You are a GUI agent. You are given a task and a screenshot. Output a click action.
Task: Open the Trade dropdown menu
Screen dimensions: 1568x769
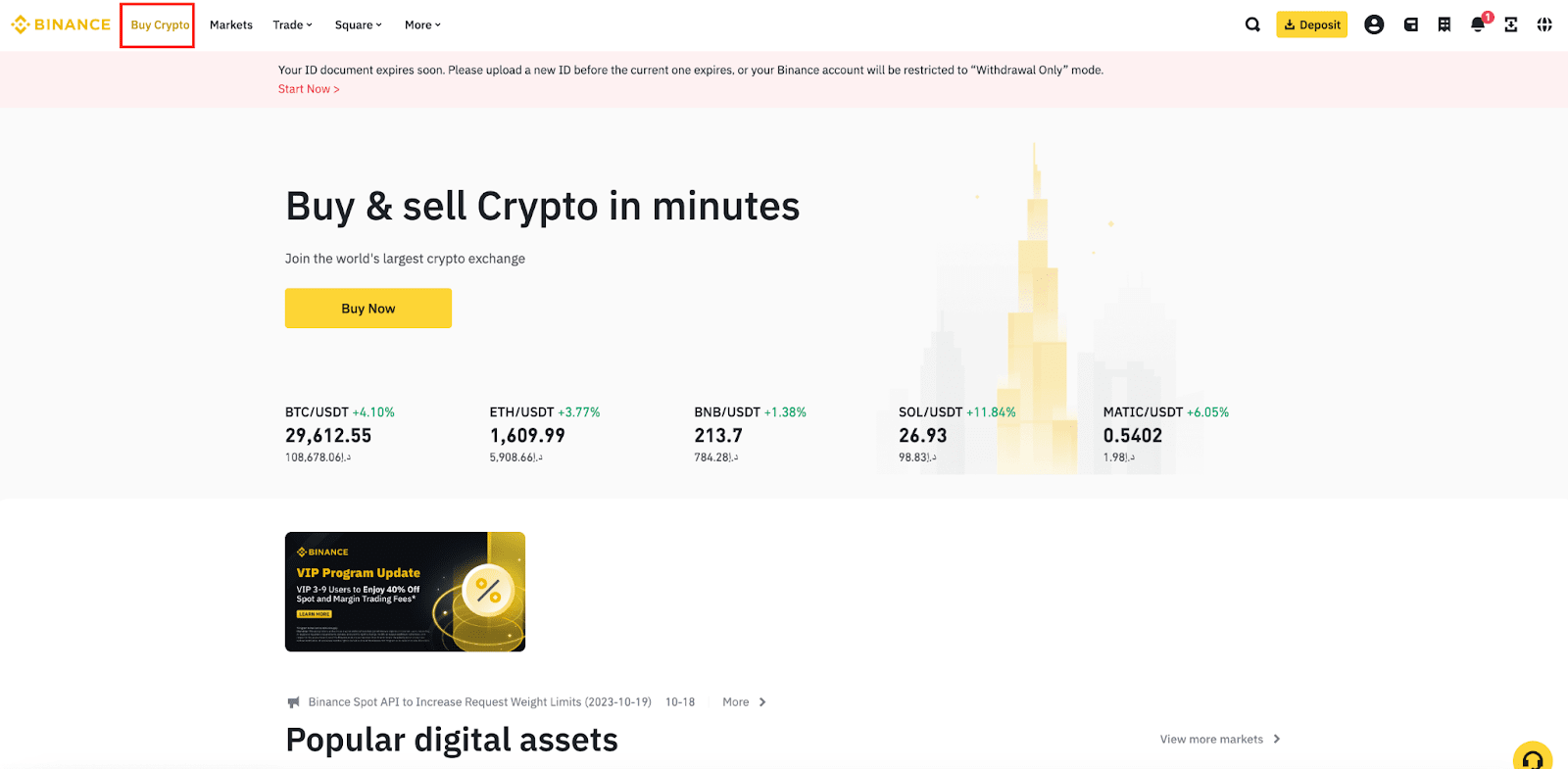pos(291,24)
